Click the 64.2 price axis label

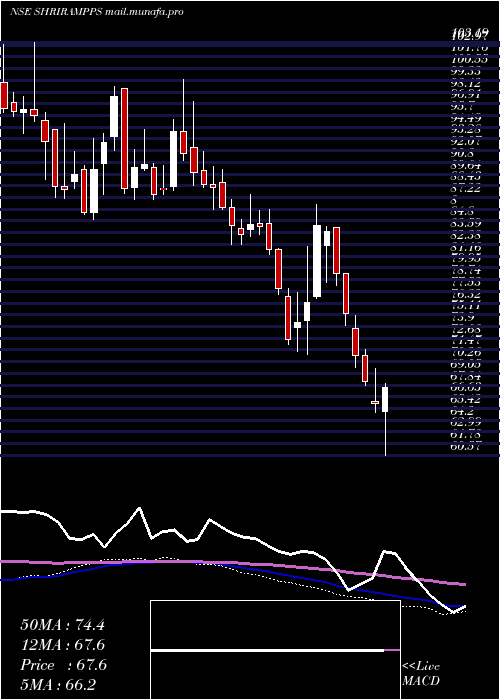coord(462,412)
